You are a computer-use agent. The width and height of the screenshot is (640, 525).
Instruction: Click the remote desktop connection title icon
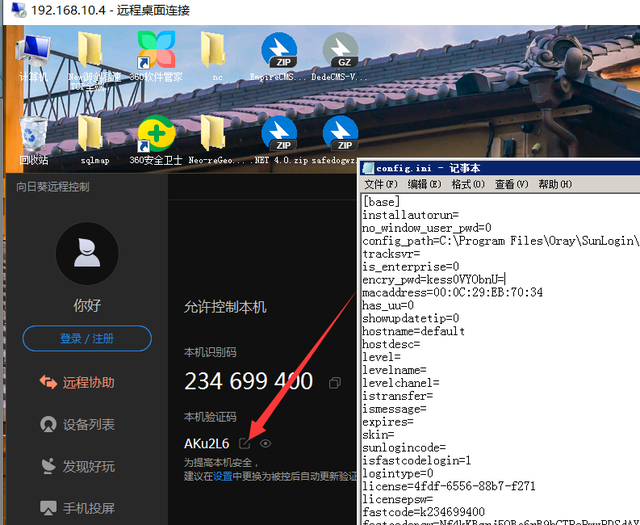pos(18,10)
